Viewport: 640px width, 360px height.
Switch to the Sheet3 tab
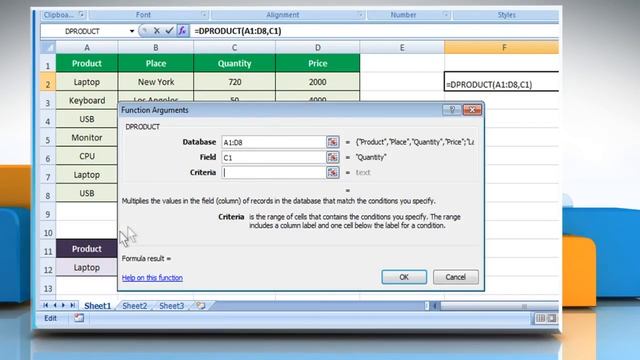click(171, 306)
